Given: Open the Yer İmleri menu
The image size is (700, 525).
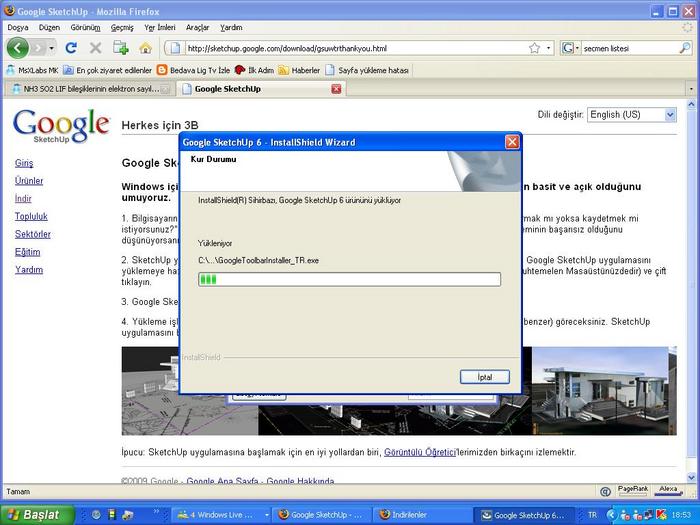Looking at the screenshot, I should [158, 27].
